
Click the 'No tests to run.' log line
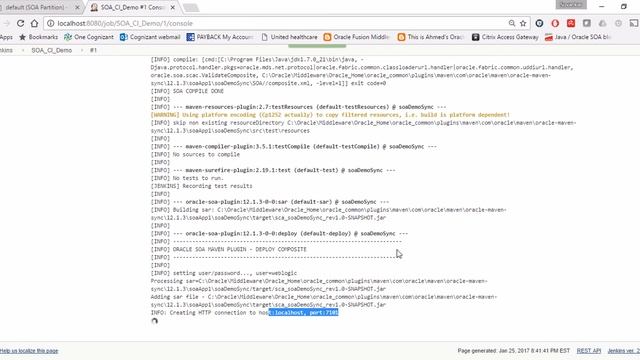[187, 178]
